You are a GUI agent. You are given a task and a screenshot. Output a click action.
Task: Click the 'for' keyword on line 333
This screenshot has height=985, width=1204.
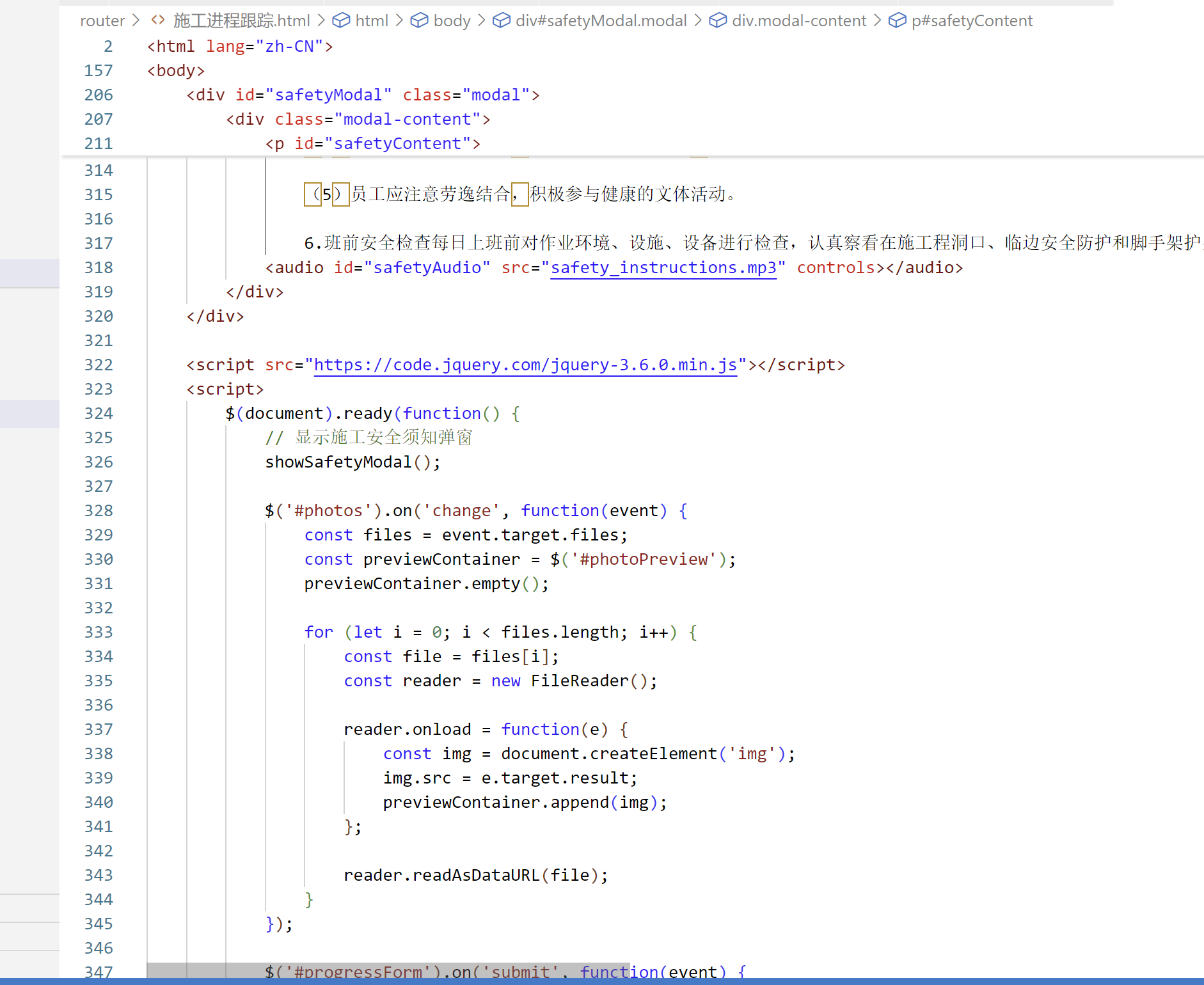[x=319, y=632]
